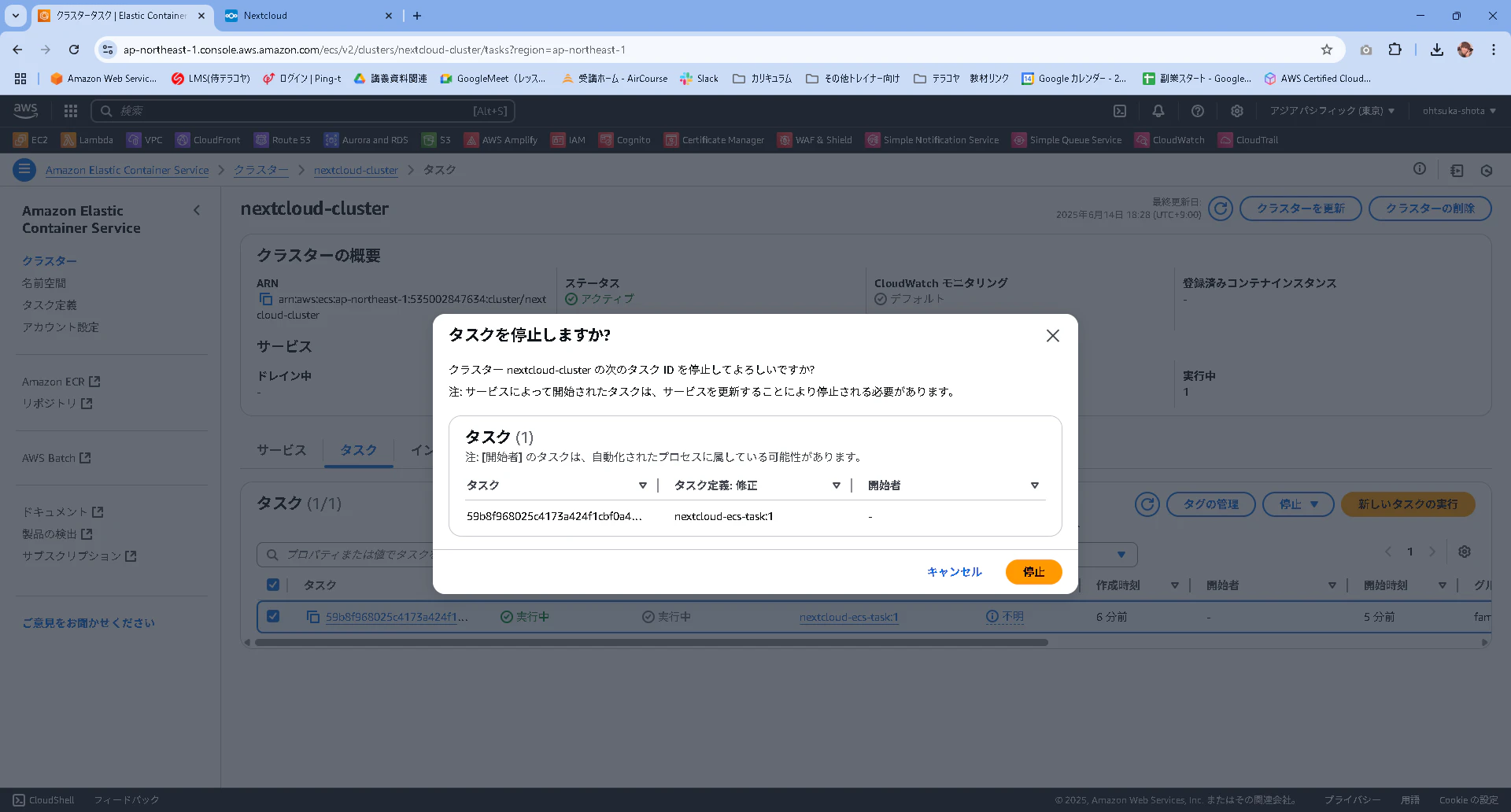Sort tasks by 開始時刻 column arrow
Screen dimensions: 1511x812
[x=1443, y=585]
